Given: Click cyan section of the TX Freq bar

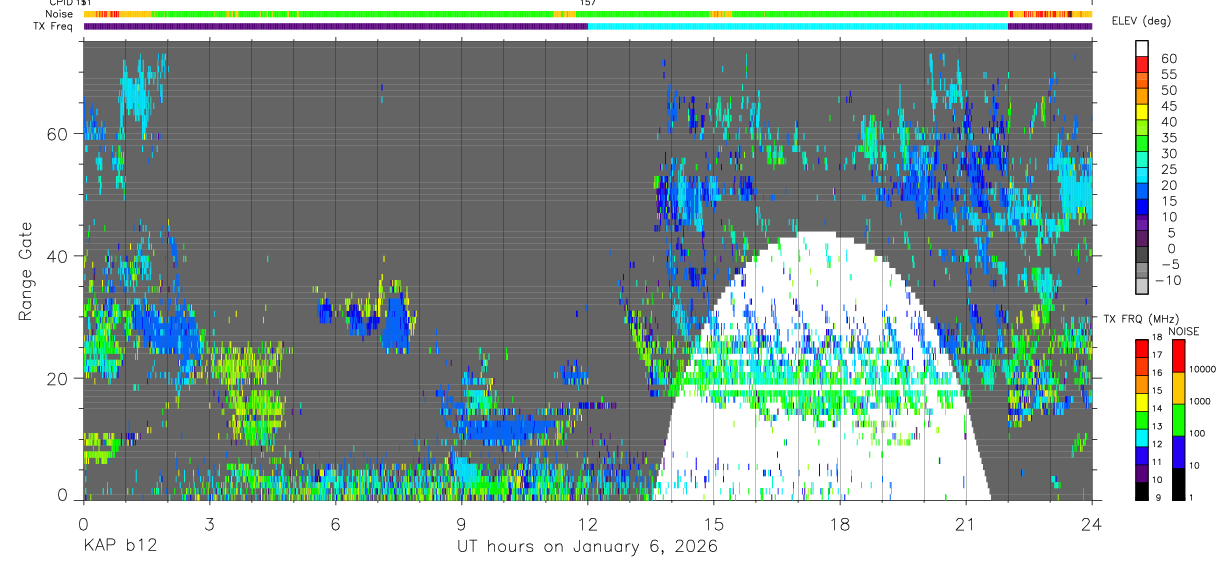Looking at the screenshot, I should [x=797, y=26].
